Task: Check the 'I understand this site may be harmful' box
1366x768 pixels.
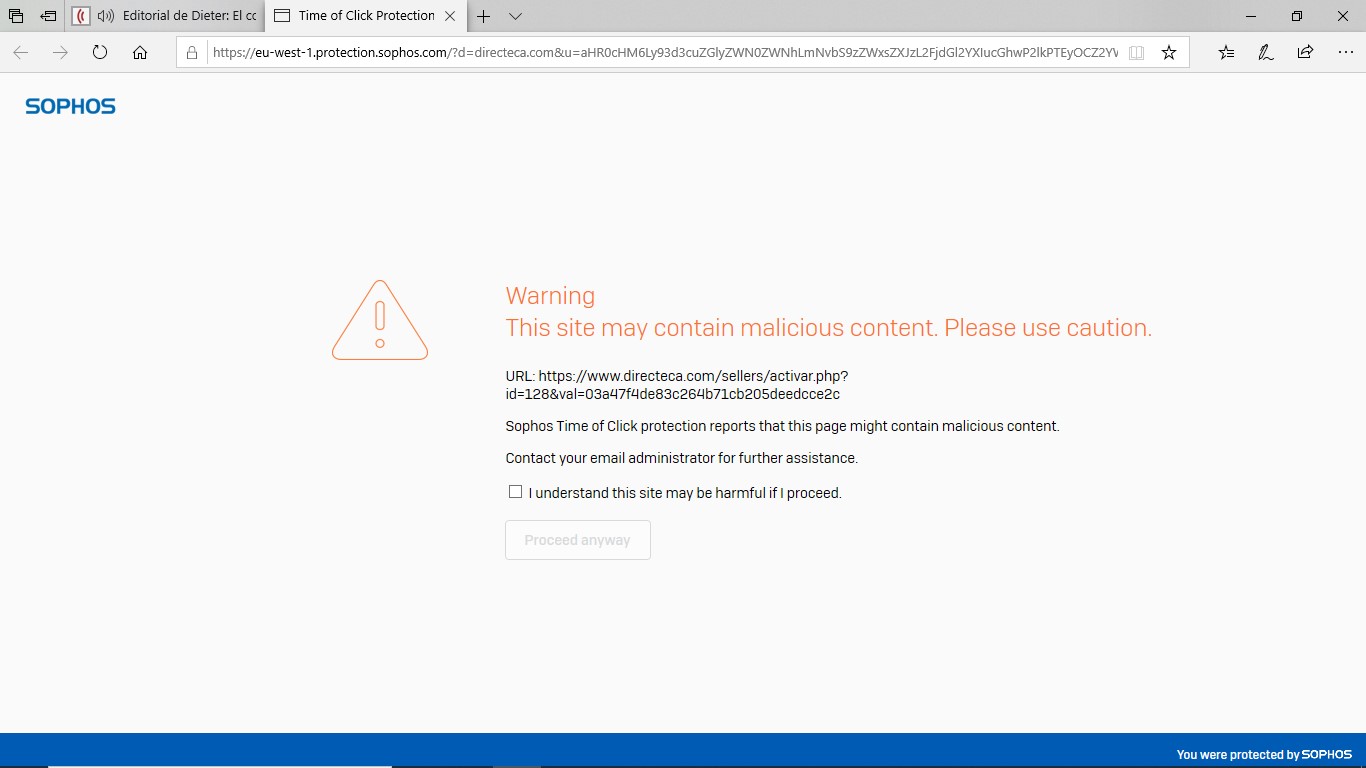Action: pyautogui.click(x=515, y=491)
